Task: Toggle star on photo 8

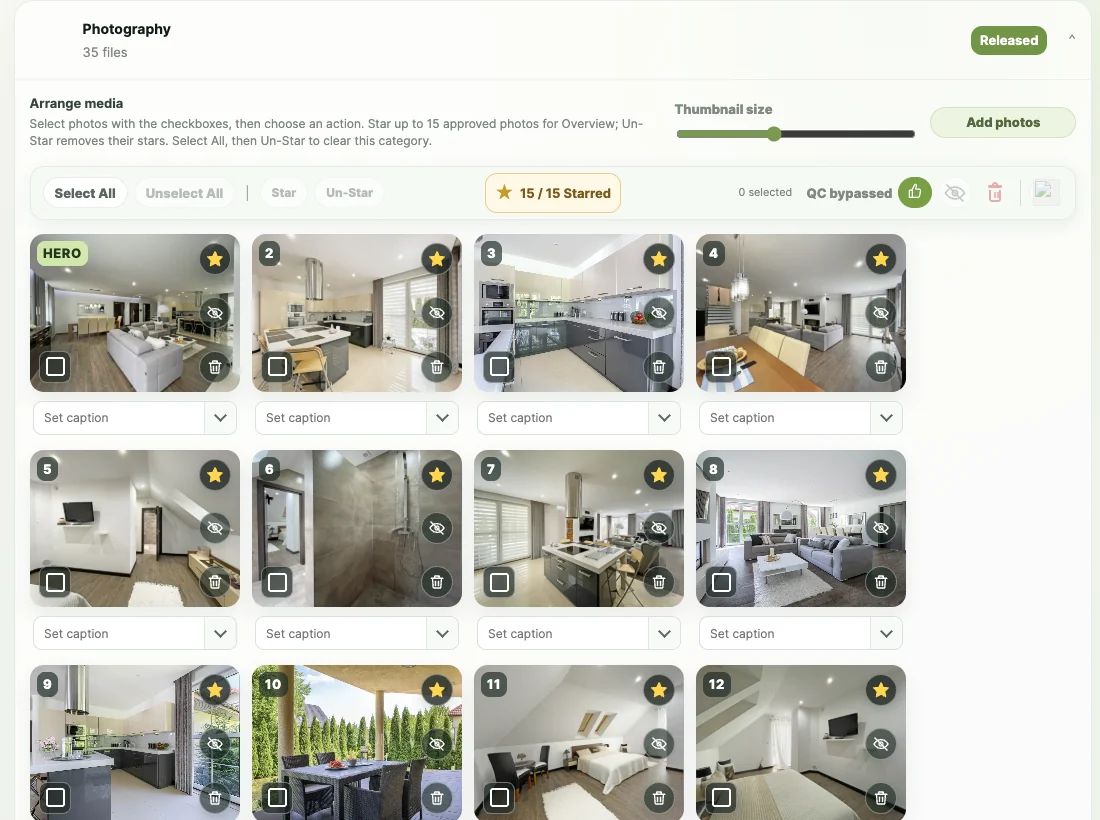Action: pyautogui.click(x=880, y=475)
